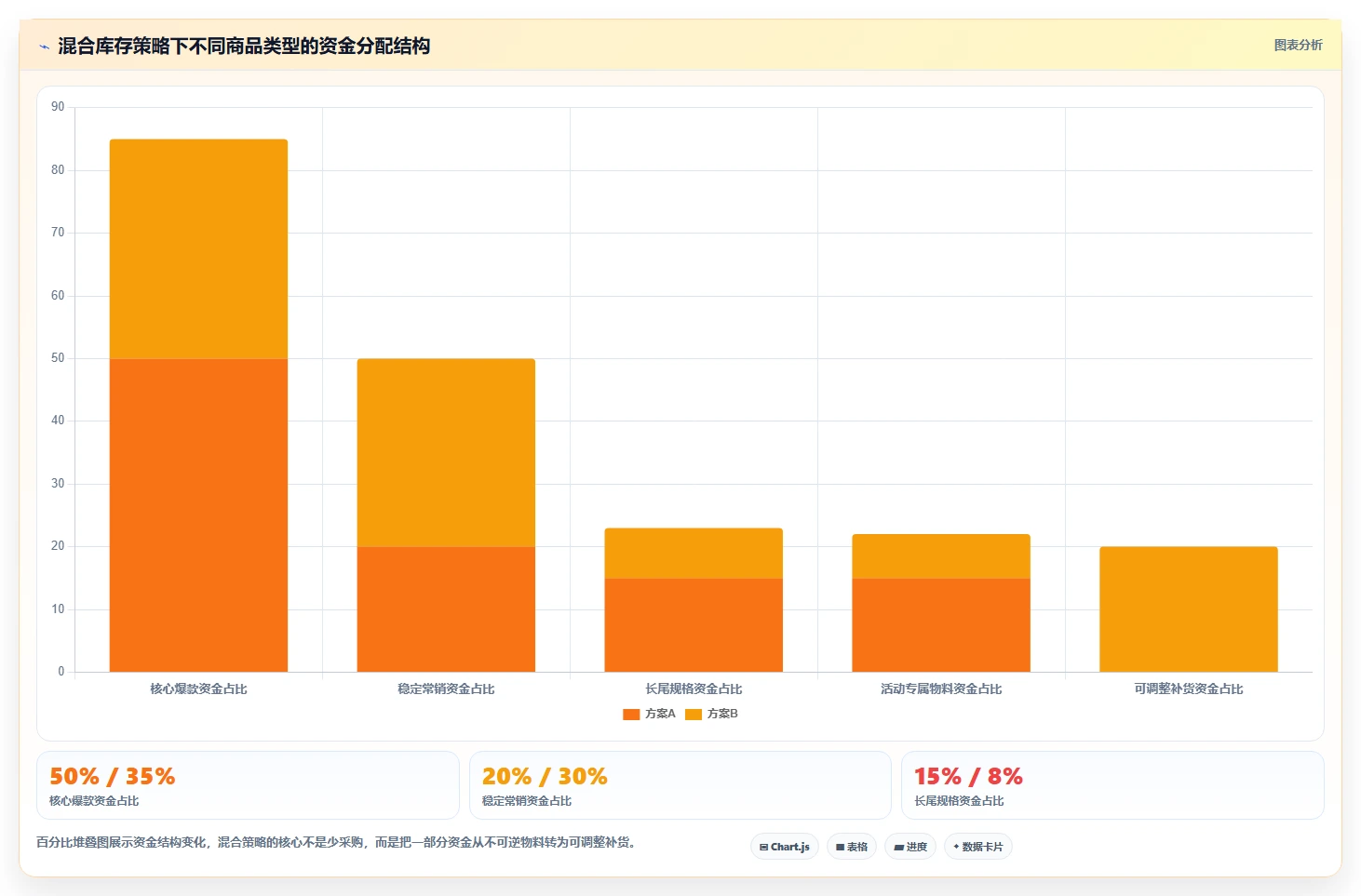Screen dimensions: 1361x896
Task: Click axis label 活动专属物料资金占比
Action: (941, 689)
